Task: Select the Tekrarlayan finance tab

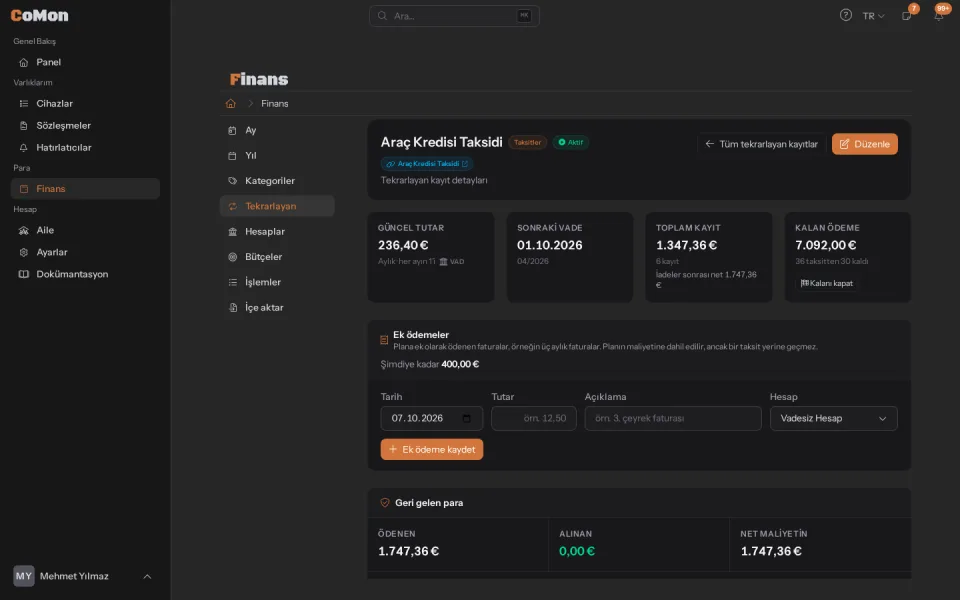Action: tap(277, 206)
